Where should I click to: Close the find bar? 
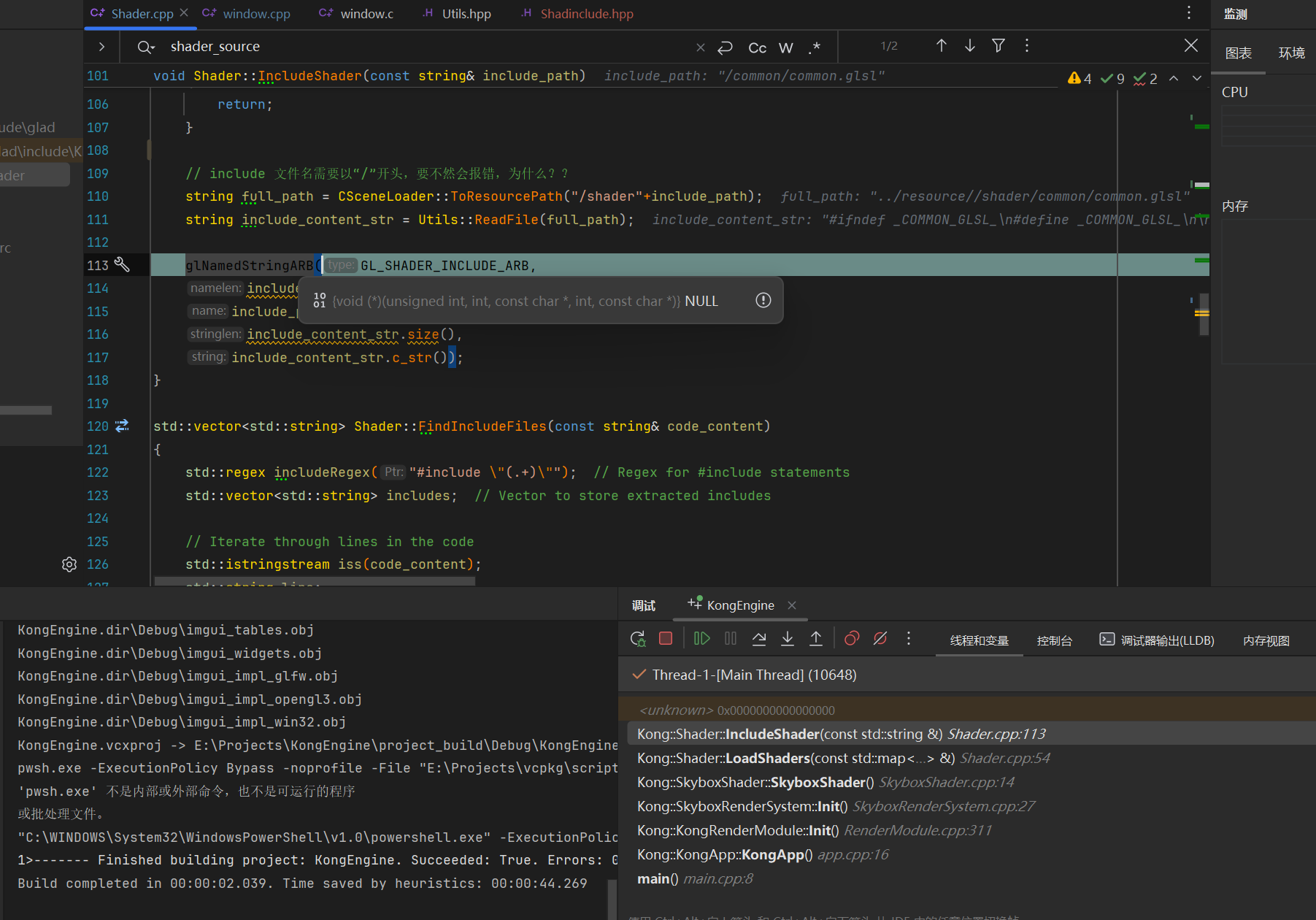pos(1191,46)
